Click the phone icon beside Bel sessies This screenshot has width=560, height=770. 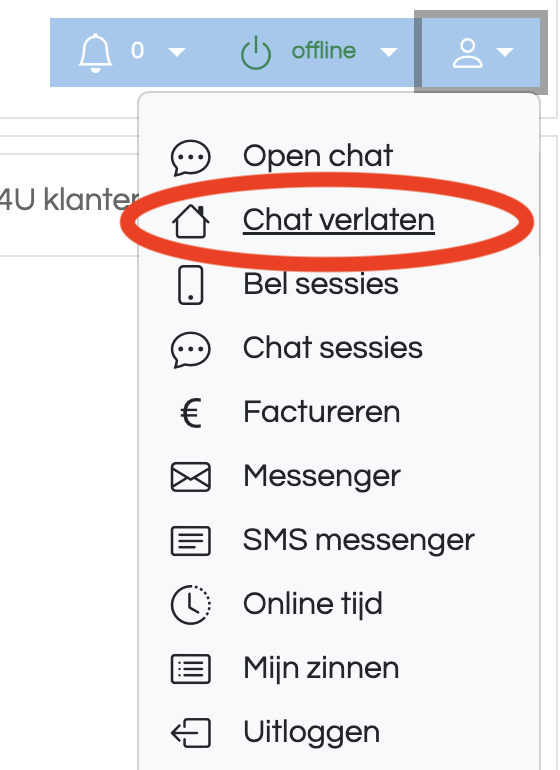pyautogui.click(x=191, y=285)
